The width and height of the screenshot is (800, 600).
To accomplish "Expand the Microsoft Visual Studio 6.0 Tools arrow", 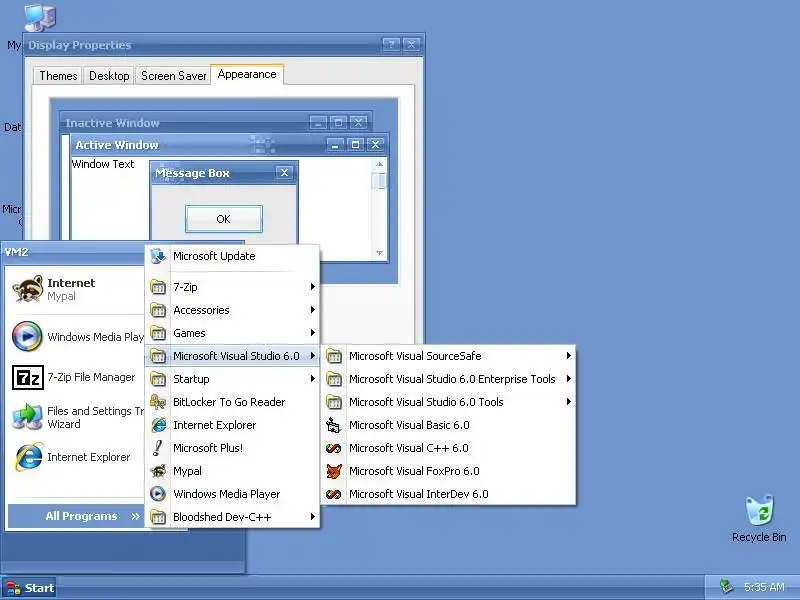I will pos(568,402).
